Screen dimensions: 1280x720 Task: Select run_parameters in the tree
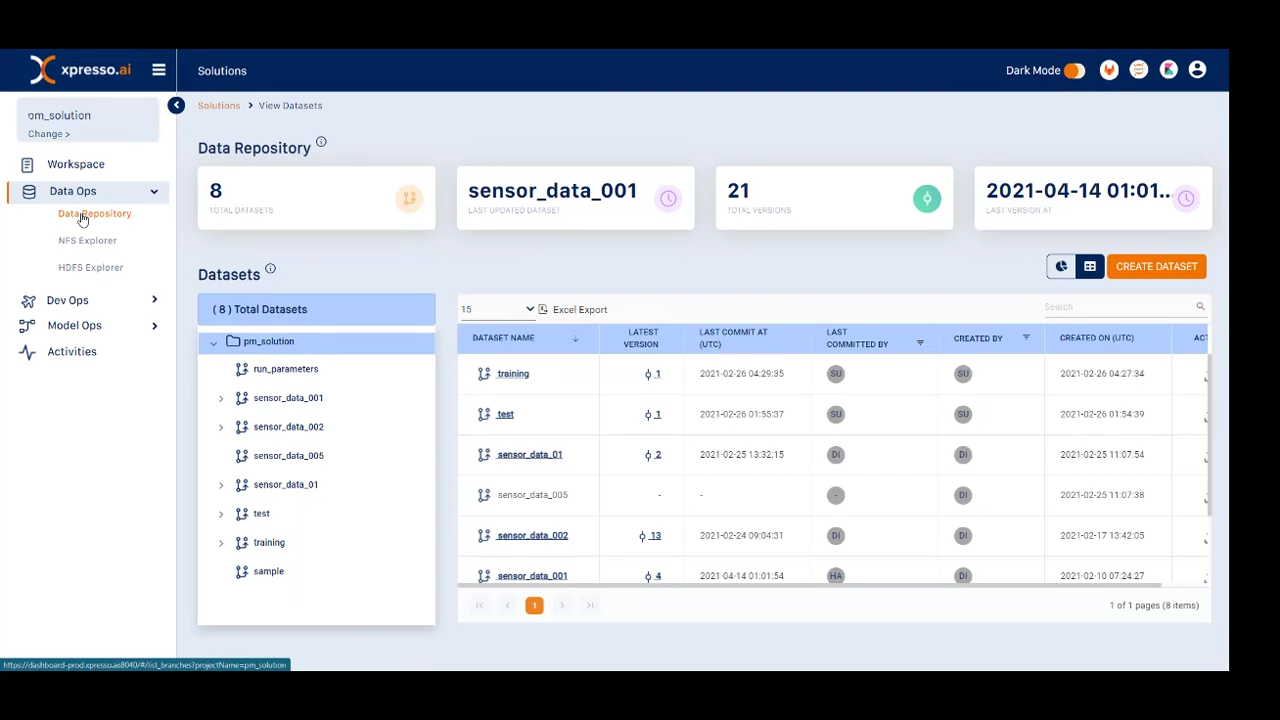point(286,369)
